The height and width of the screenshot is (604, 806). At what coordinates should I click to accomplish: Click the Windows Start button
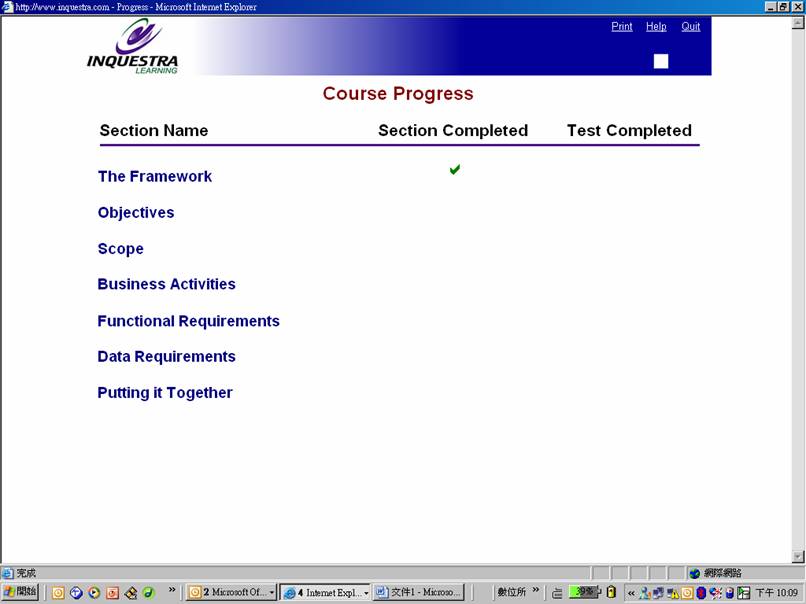(x=20, y=592)
